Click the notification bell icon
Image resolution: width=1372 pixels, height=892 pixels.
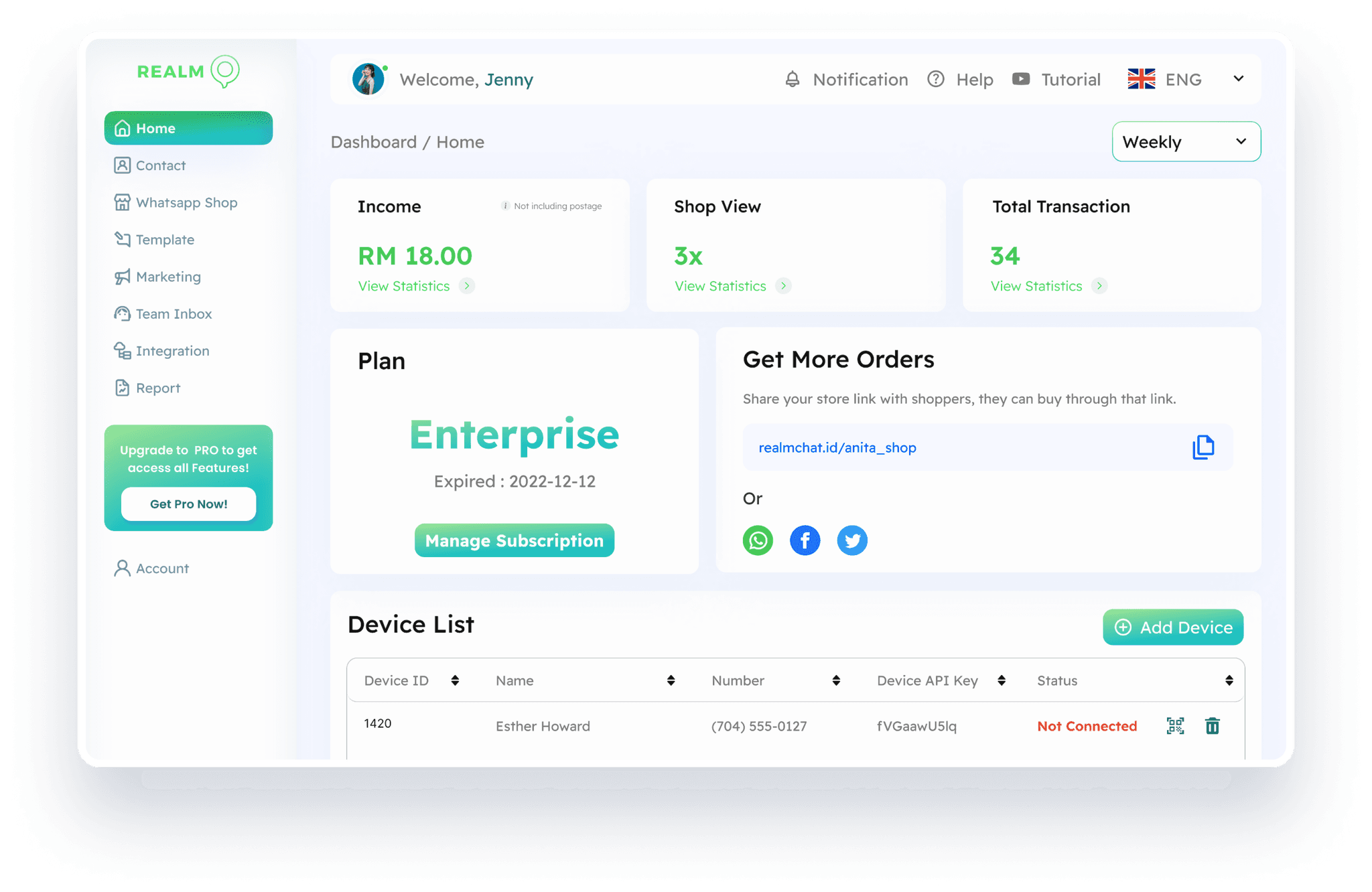(793, 79)
